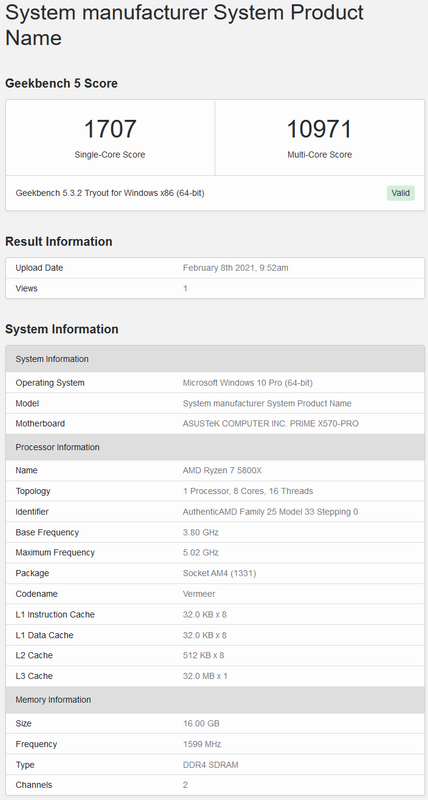Viewport: 428px width, 800px height.
Task: Click the Memory Information section header
Action: point(215,699)
